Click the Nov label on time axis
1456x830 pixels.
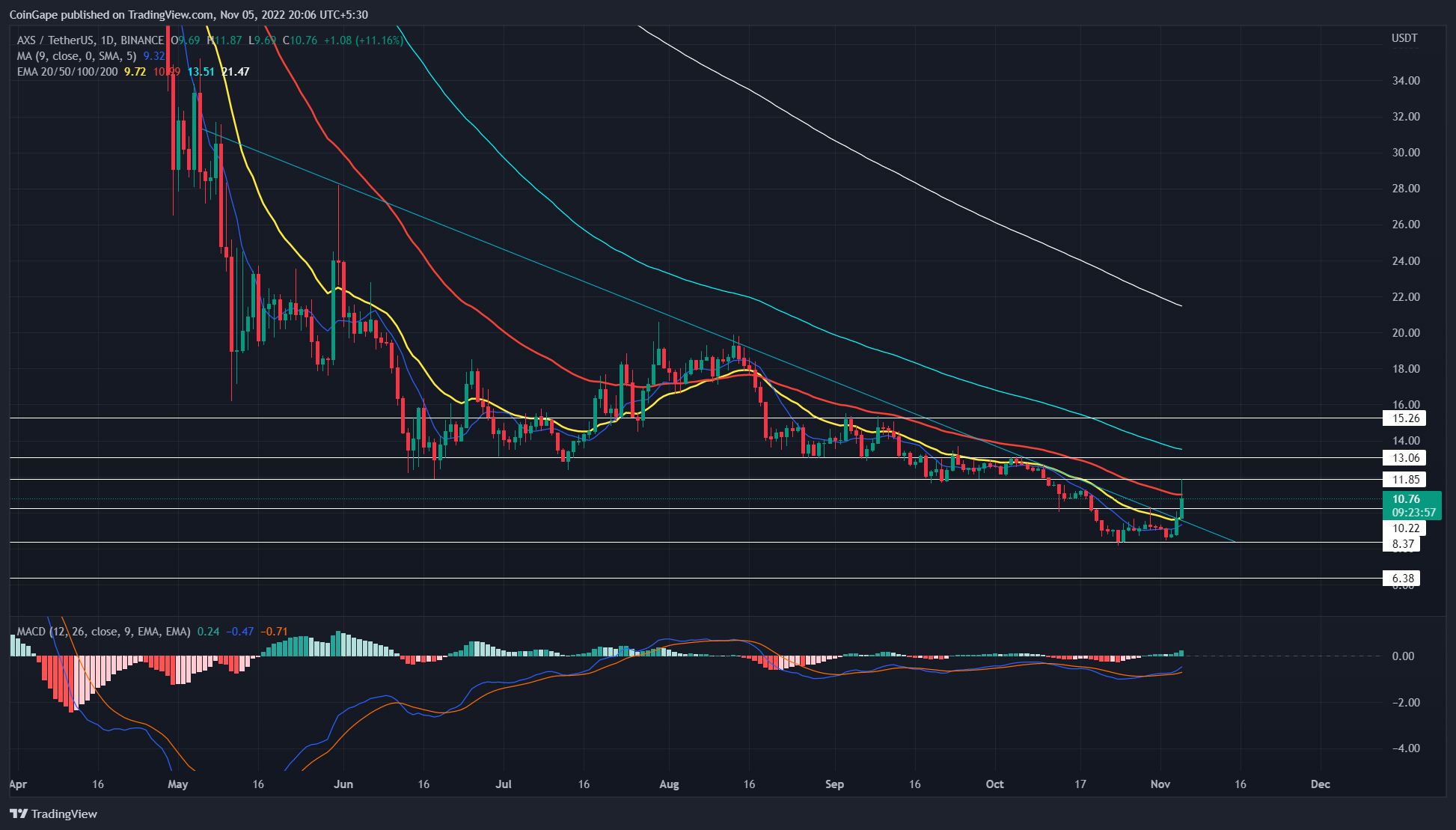click(1160, 784)
